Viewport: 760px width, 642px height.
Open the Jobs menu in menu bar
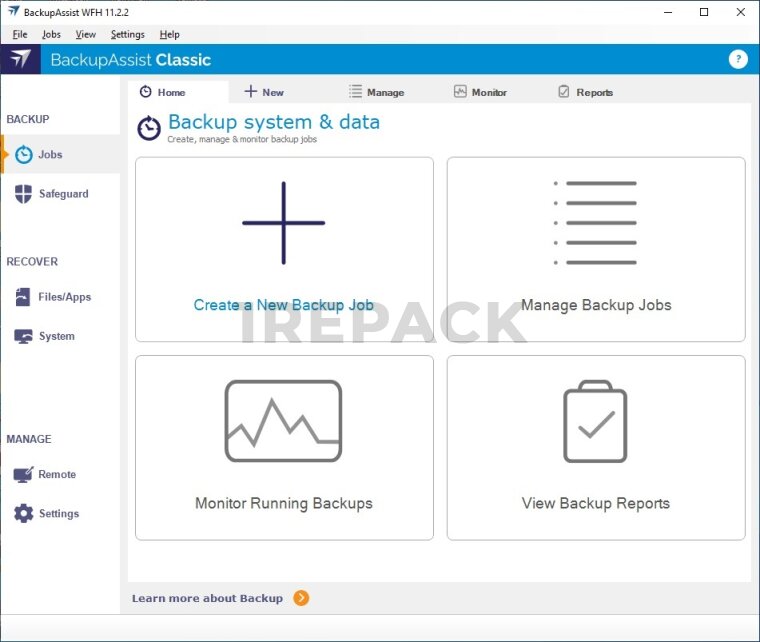[x=51, y=34]
